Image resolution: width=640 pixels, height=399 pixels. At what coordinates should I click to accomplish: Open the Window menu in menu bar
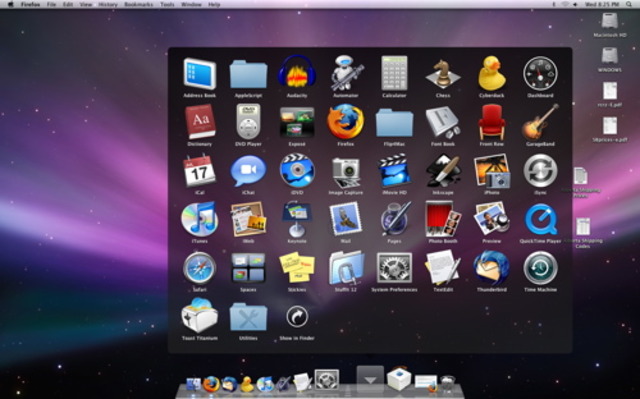click(x=191, y=4)
